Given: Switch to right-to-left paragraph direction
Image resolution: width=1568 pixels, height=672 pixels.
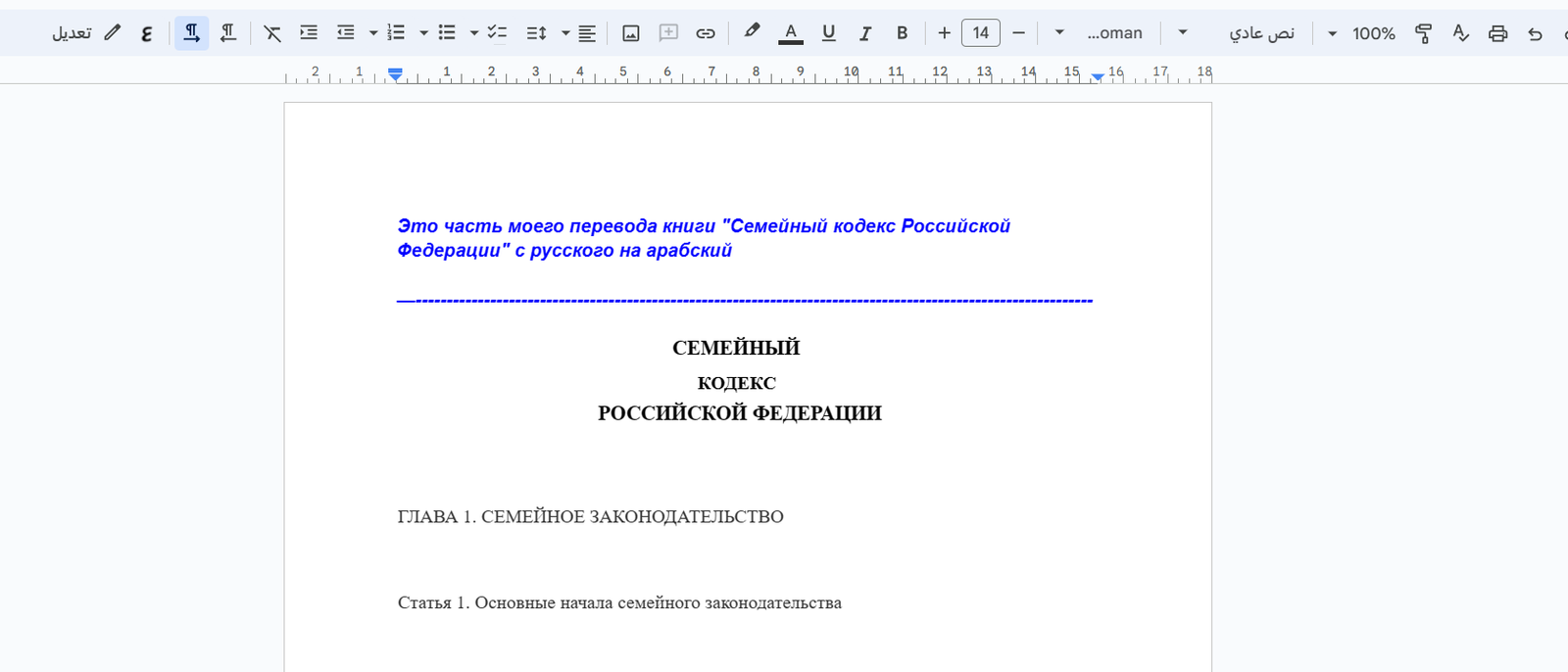Looking at the screenshot, I should (x=228, y=33).
